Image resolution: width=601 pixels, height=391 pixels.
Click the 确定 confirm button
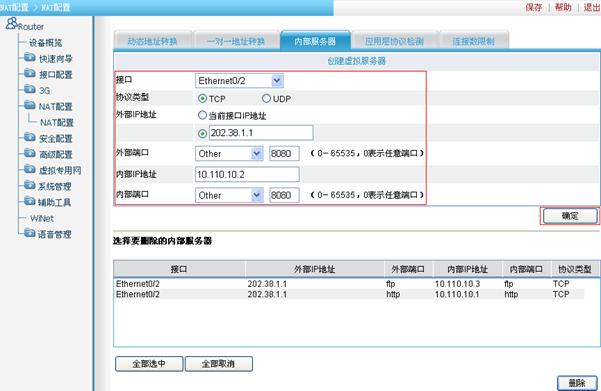(570, 216)
